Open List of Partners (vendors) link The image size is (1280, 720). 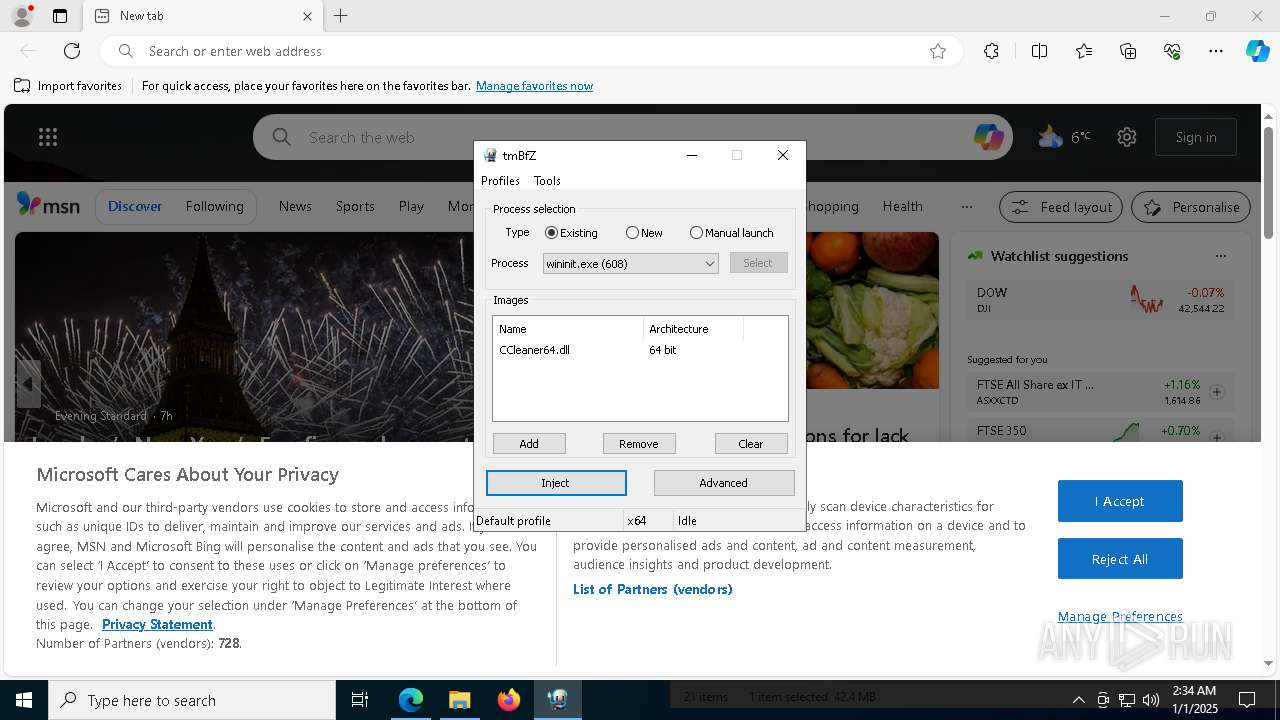tap(653, 589)
